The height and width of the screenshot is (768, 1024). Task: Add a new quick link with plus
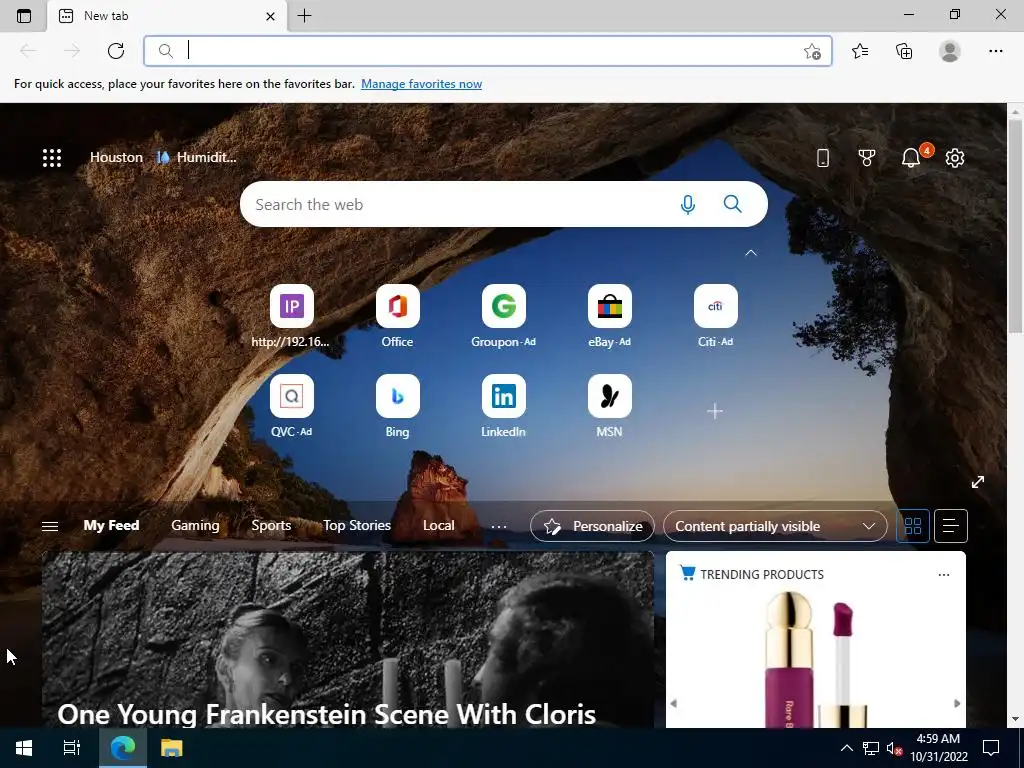coord(715,411)
